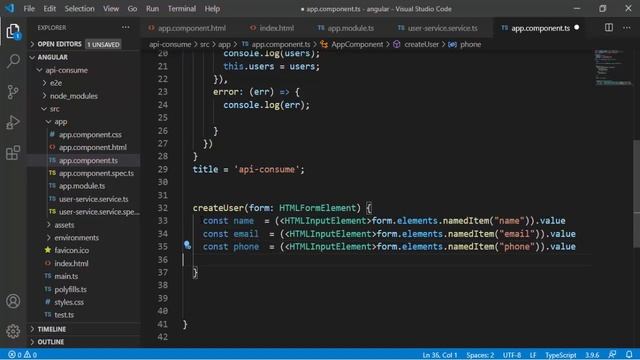640x360 pixels.
Task: Open the Terminal menu
Action: 182,9
